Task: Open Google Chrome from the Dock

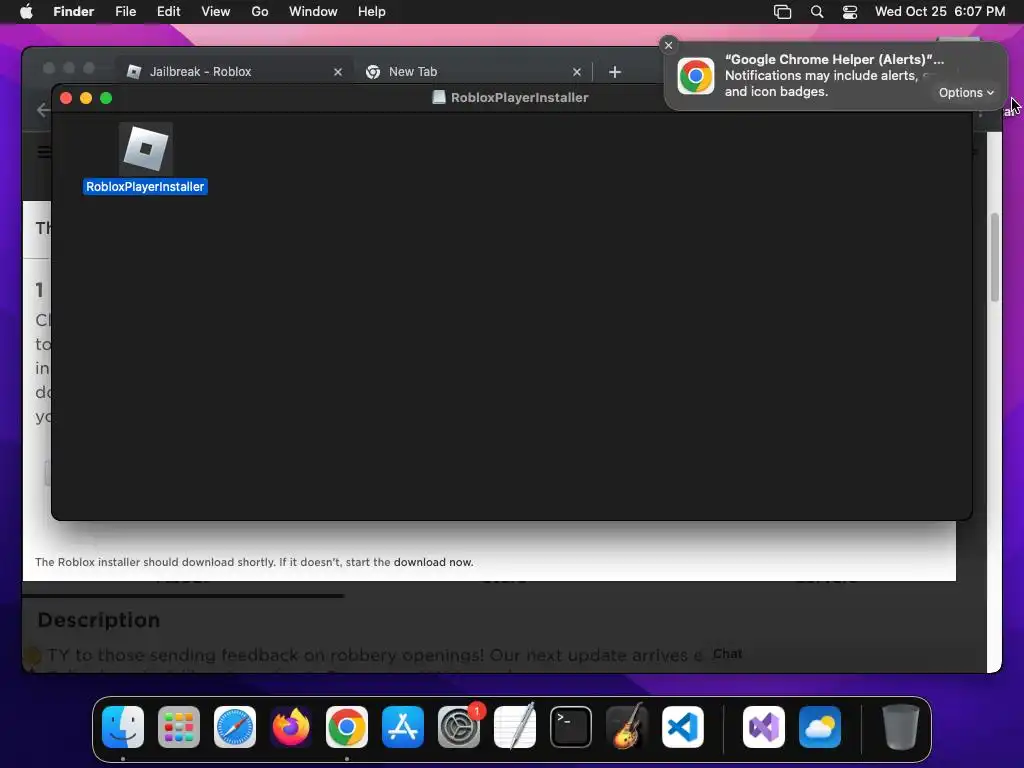Action: (347, 727)
